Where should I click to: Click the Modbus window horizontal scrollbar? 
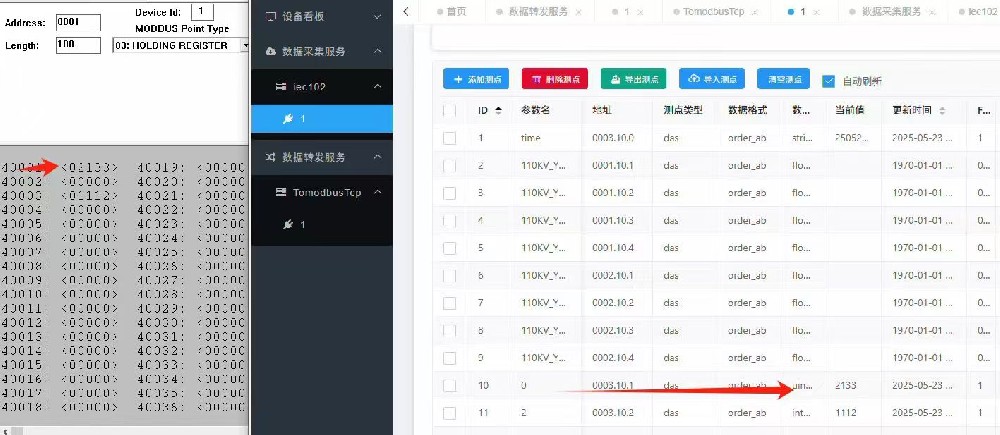(x=124, y=431)
